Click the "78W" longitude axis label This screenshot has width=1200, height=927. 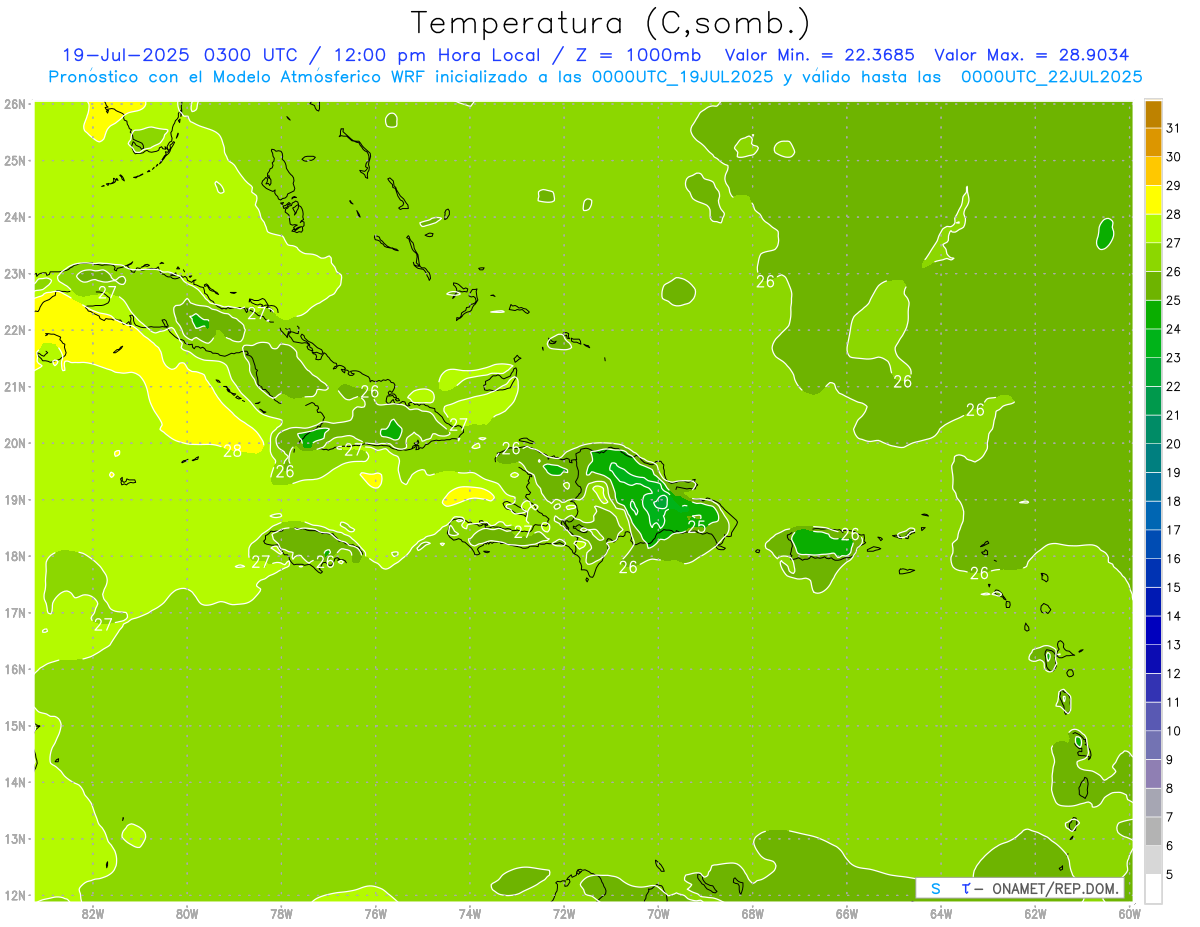pos(281,913)
